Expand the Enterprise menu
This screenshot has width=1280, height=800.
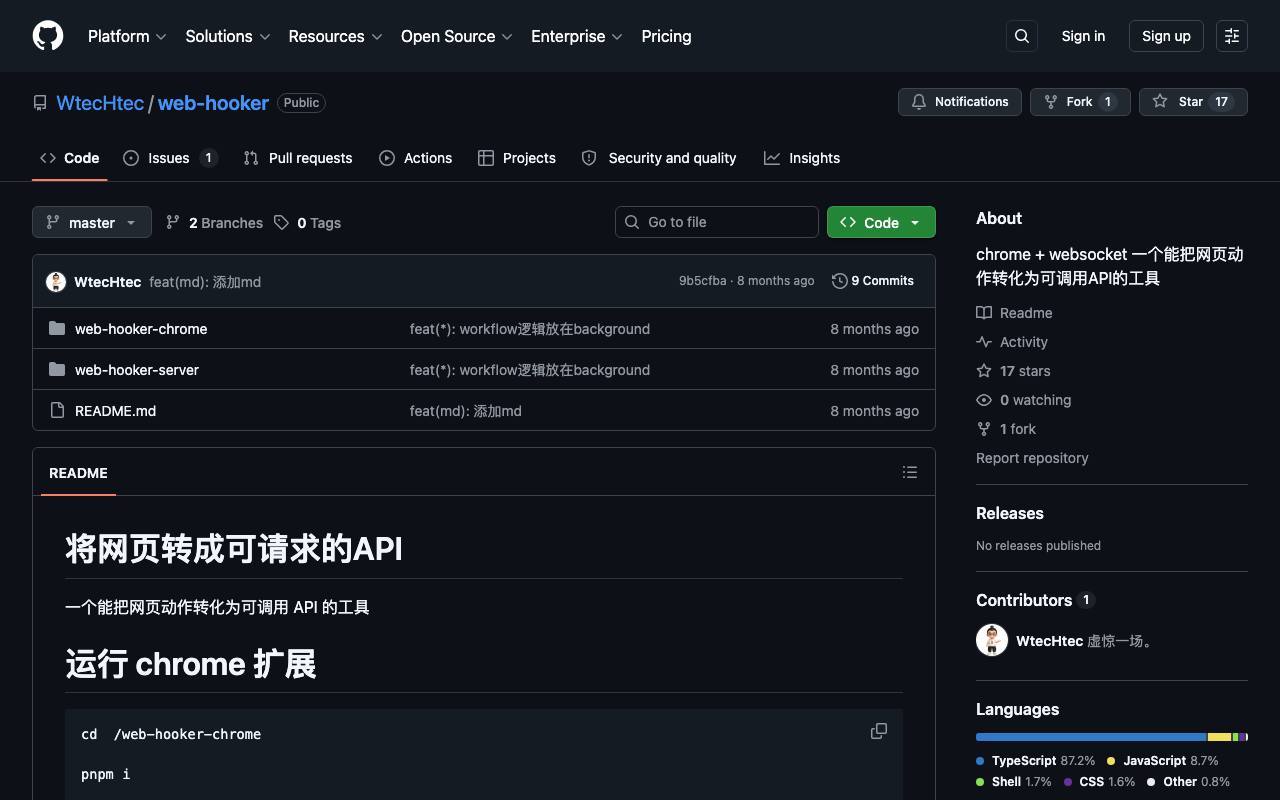(x=577, y=36)
